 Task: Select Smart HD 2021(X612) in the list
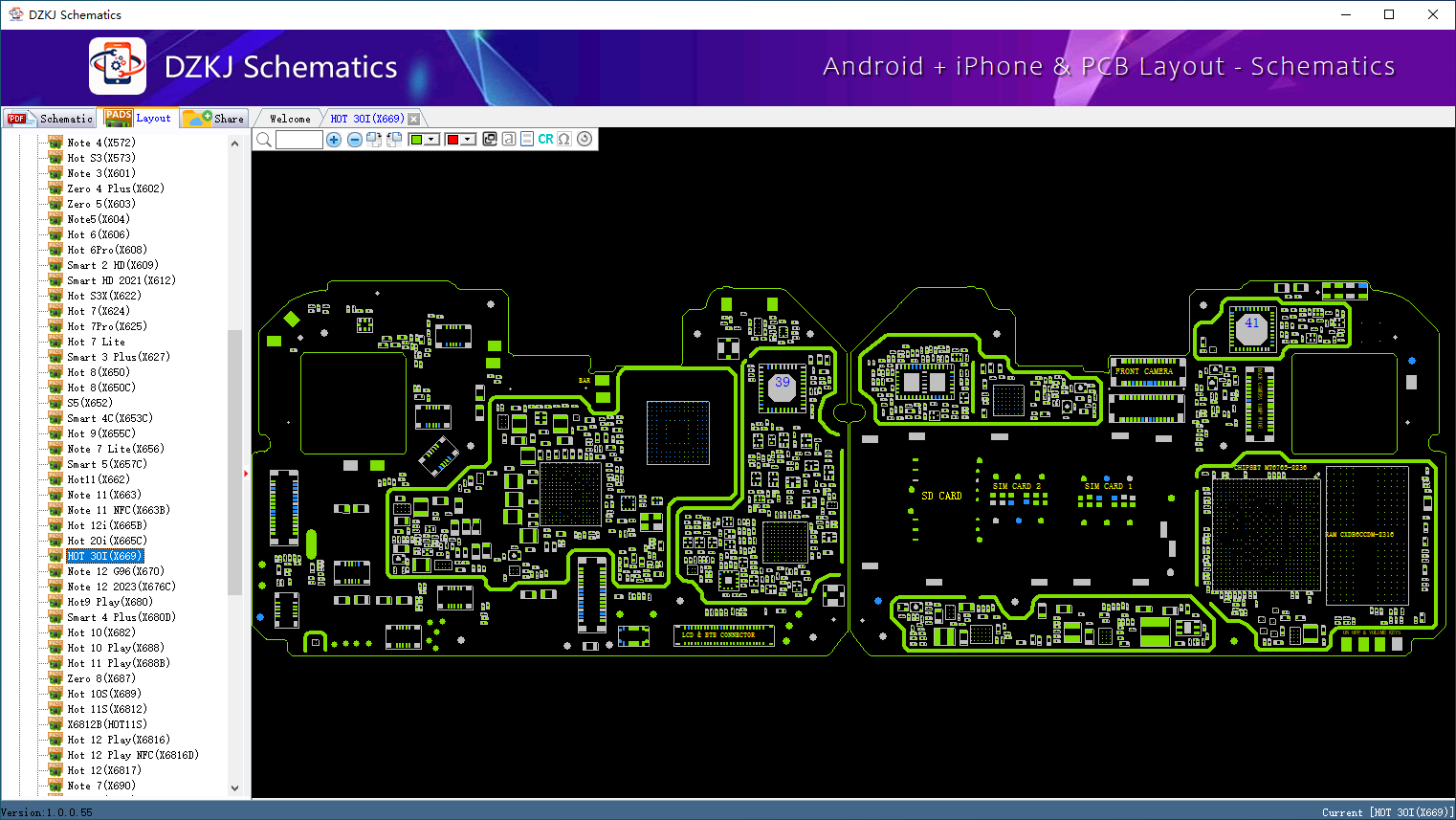tap(121, 280)
